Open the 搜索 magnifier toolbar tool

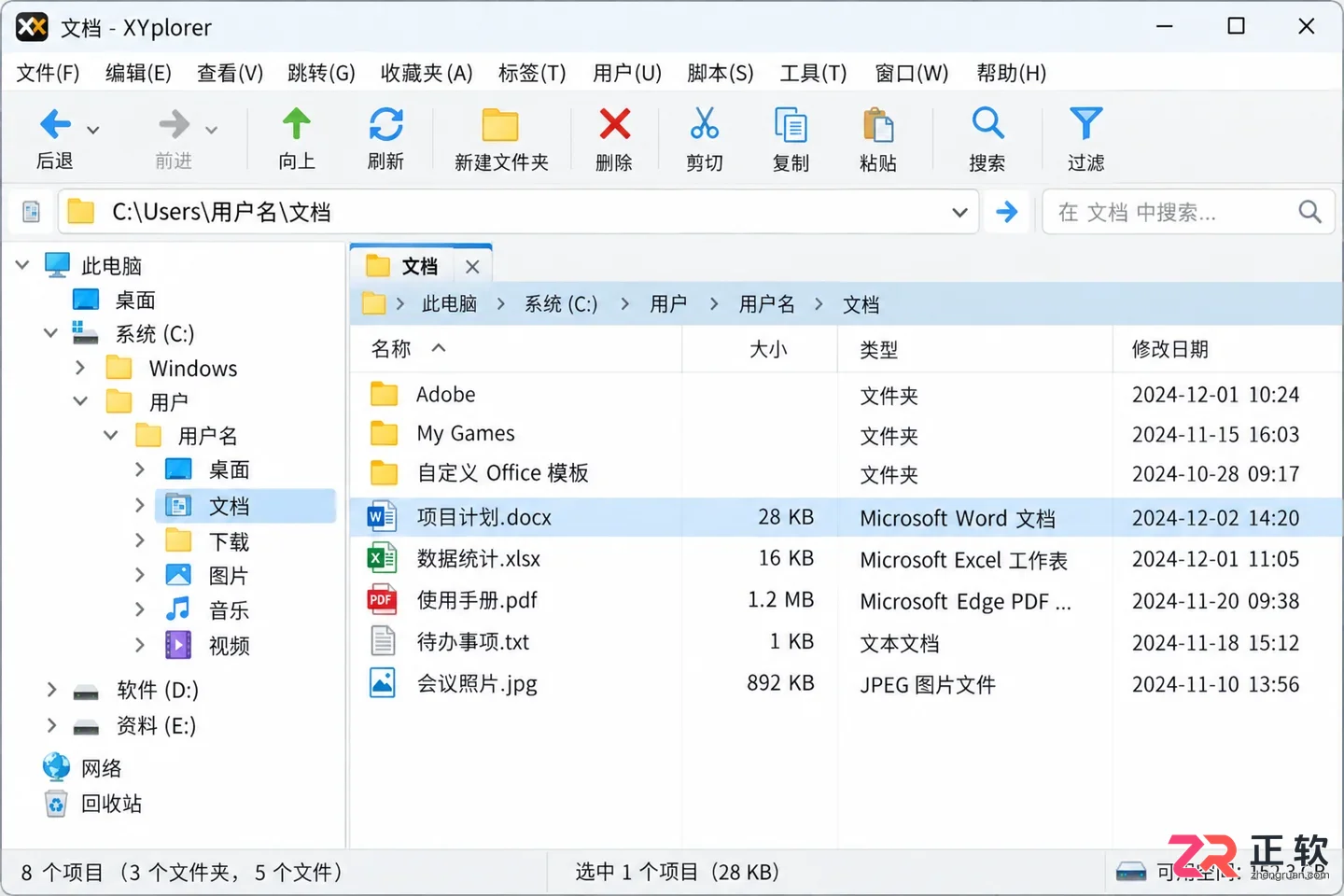coord(987,123)
